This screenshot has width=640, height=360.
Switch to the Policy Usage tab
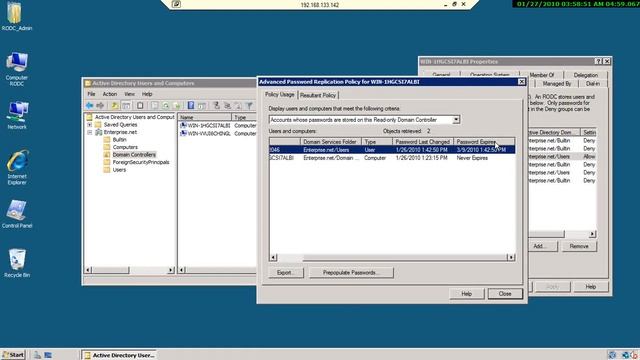pyautogui.click(x=280, y=94)
